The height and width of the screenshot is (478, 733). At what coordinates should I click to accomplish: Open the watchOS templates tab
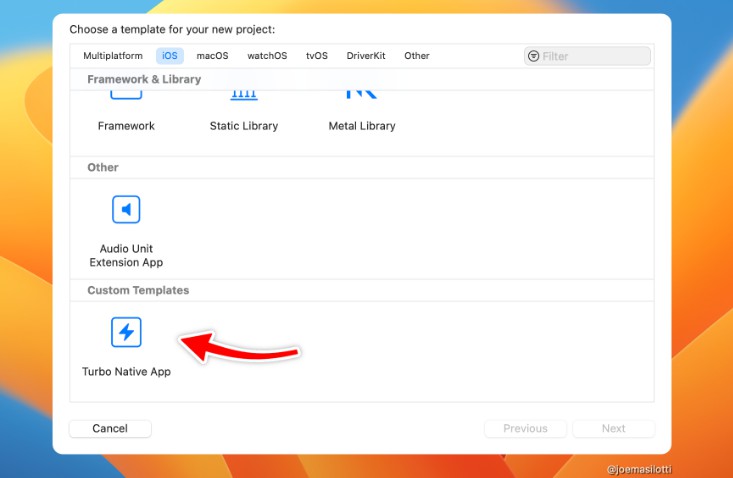click(267, 56)
